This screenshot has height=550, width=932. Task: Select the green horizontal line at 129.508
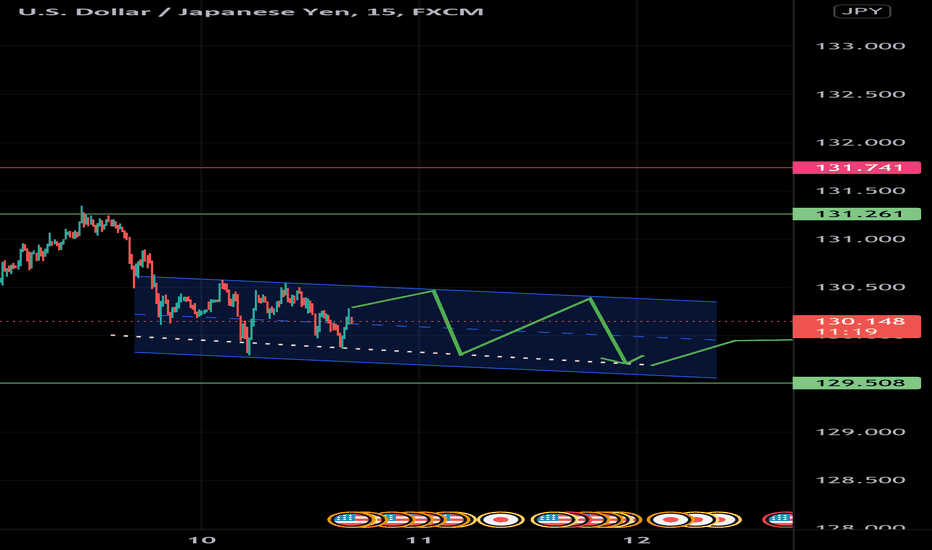(x=396, y=383)
